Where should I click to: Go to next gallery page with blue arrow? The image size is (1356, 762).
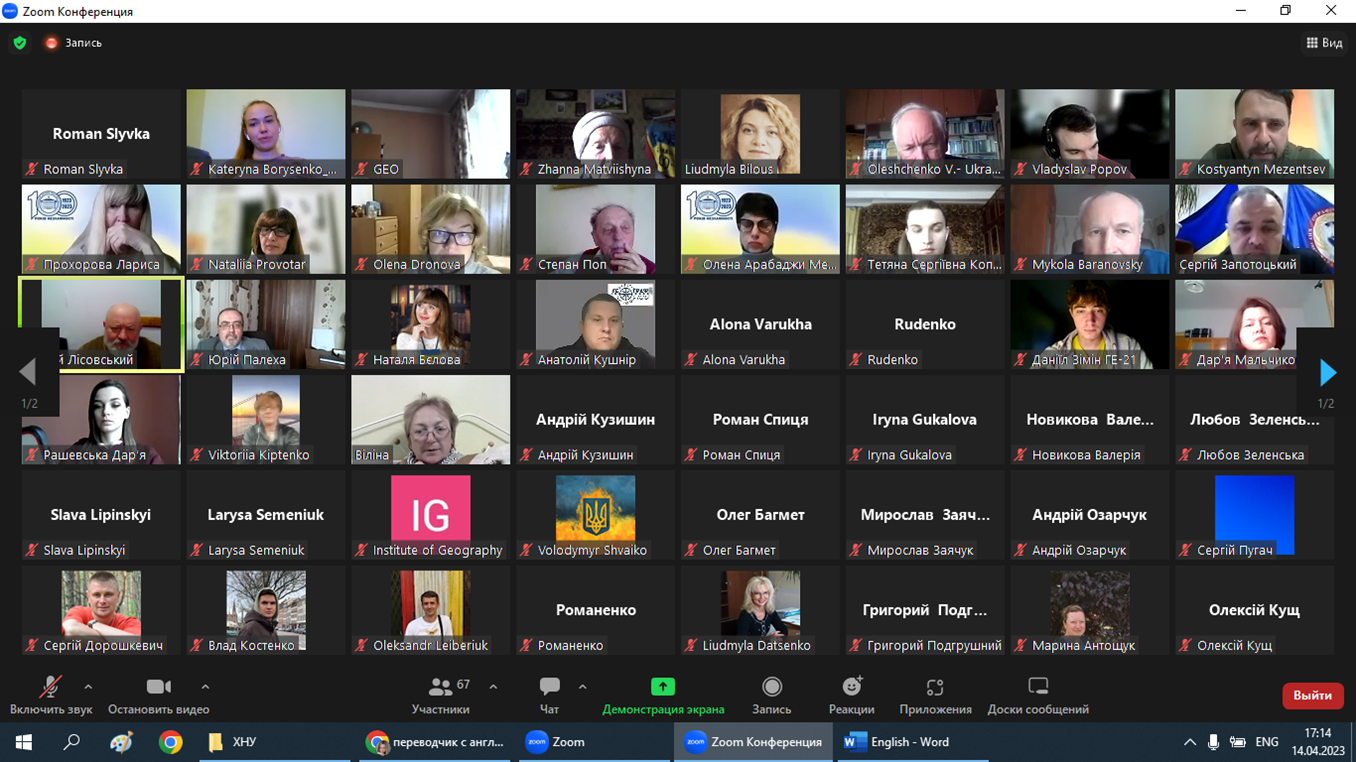click(1327, 373)
